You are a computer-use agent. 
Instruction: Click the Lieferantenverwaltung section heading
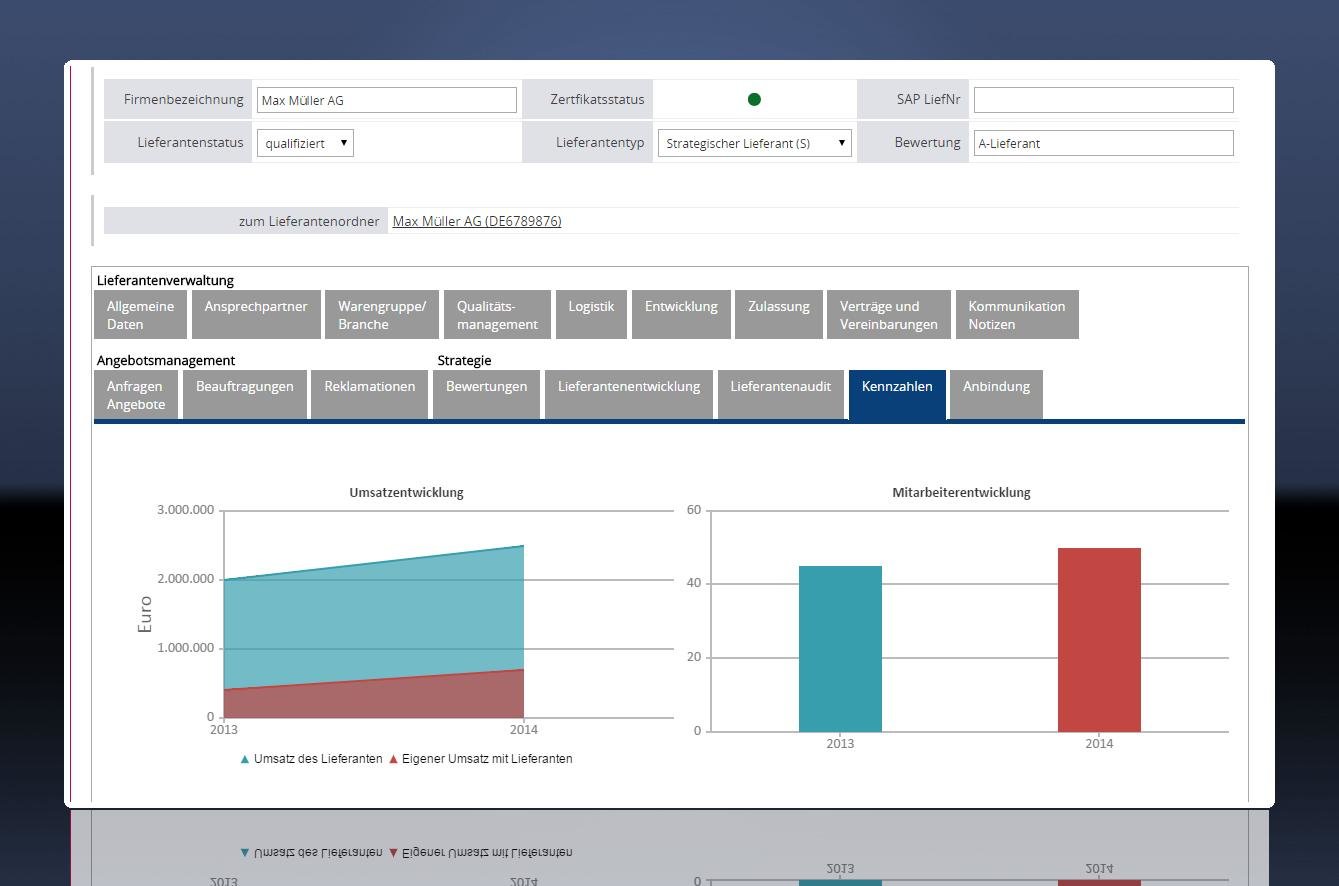click(x=165, y=281)
